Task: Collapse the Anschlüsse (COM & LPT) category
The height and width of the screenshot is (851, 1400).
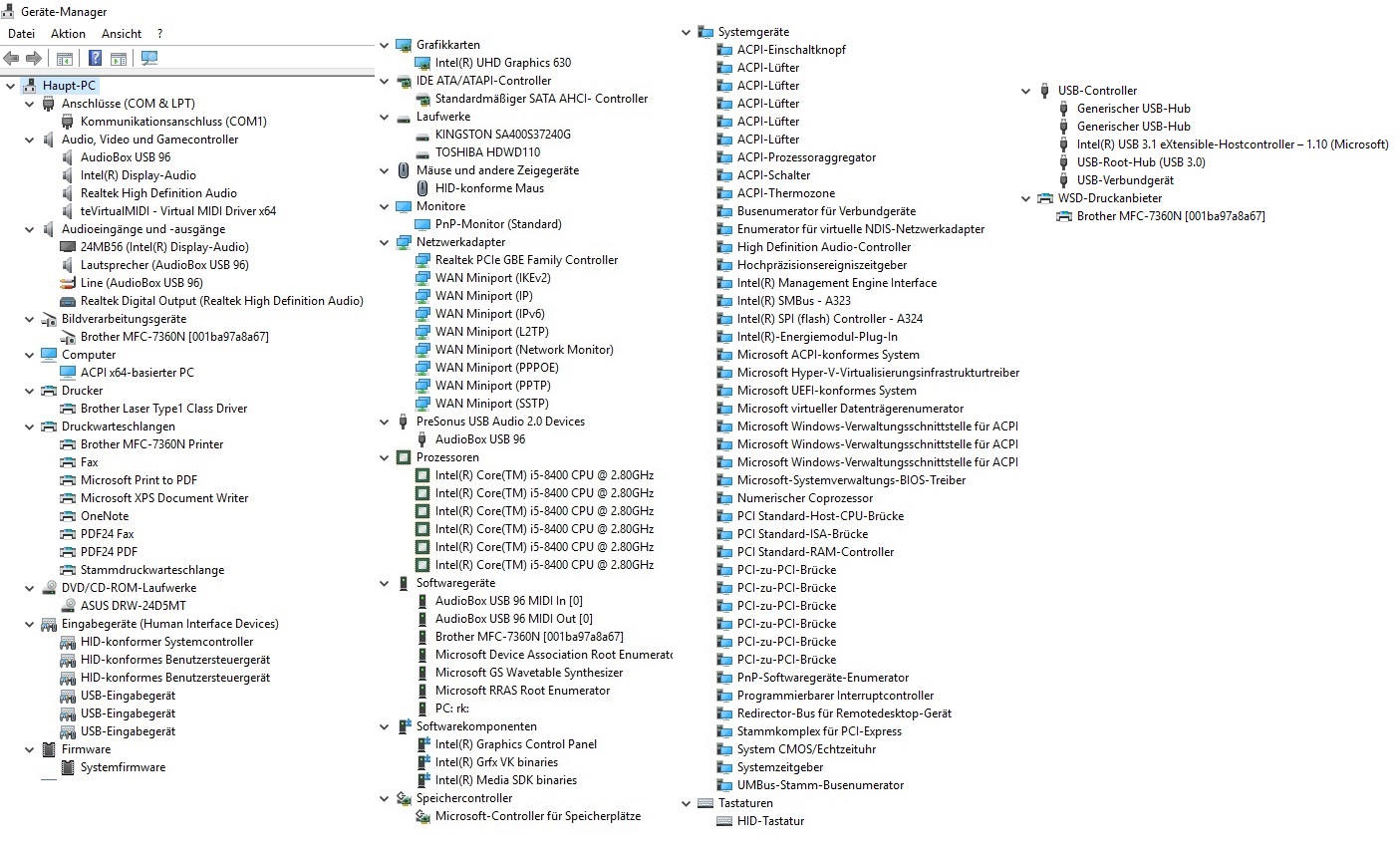Action: (x=30, y=104)
